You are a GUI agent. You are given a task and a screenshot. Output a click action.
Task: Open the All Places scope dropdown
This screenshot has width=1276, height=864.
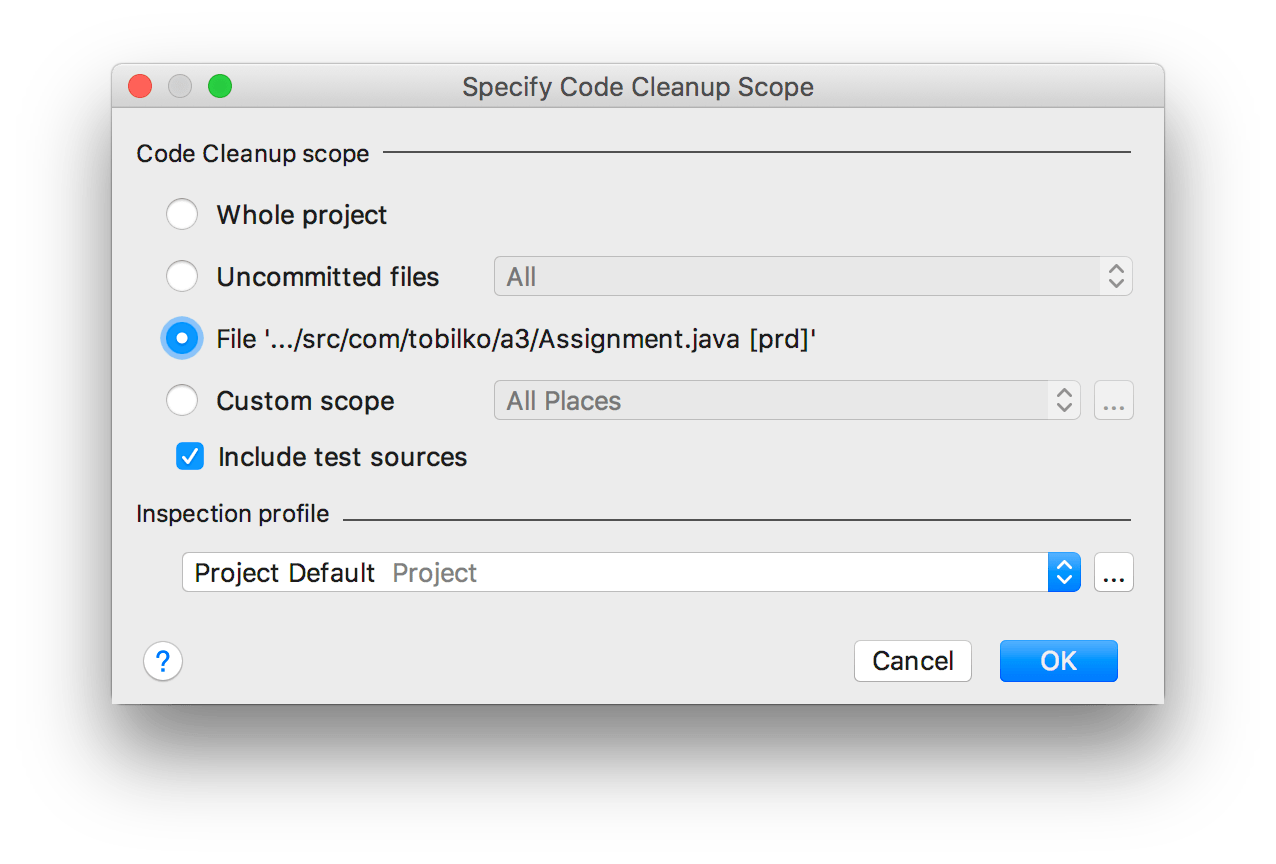tap(780, 400)
